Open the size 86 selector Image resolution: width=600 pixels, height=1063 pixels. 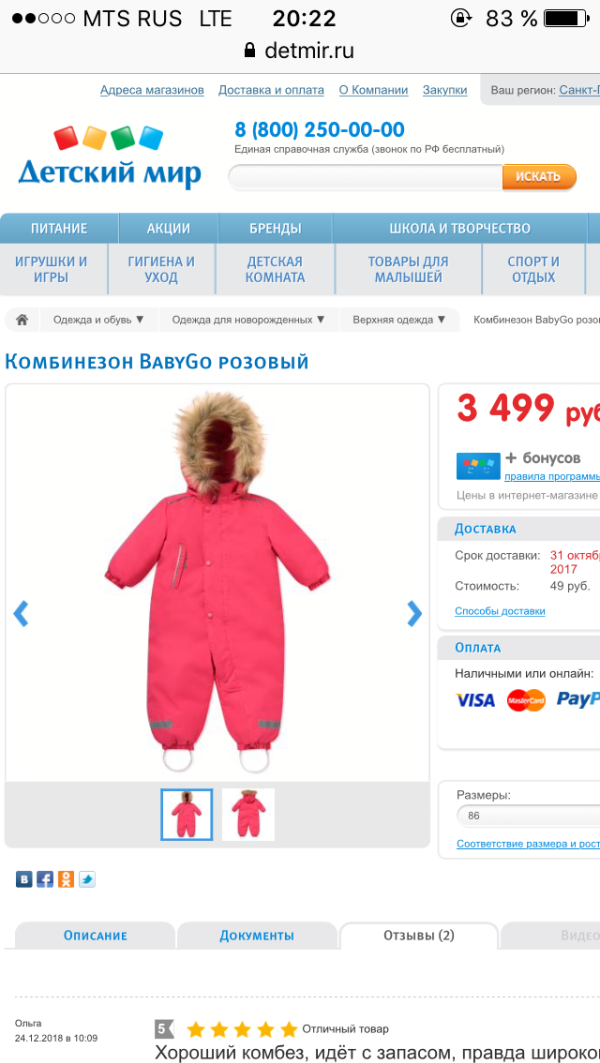528,816
